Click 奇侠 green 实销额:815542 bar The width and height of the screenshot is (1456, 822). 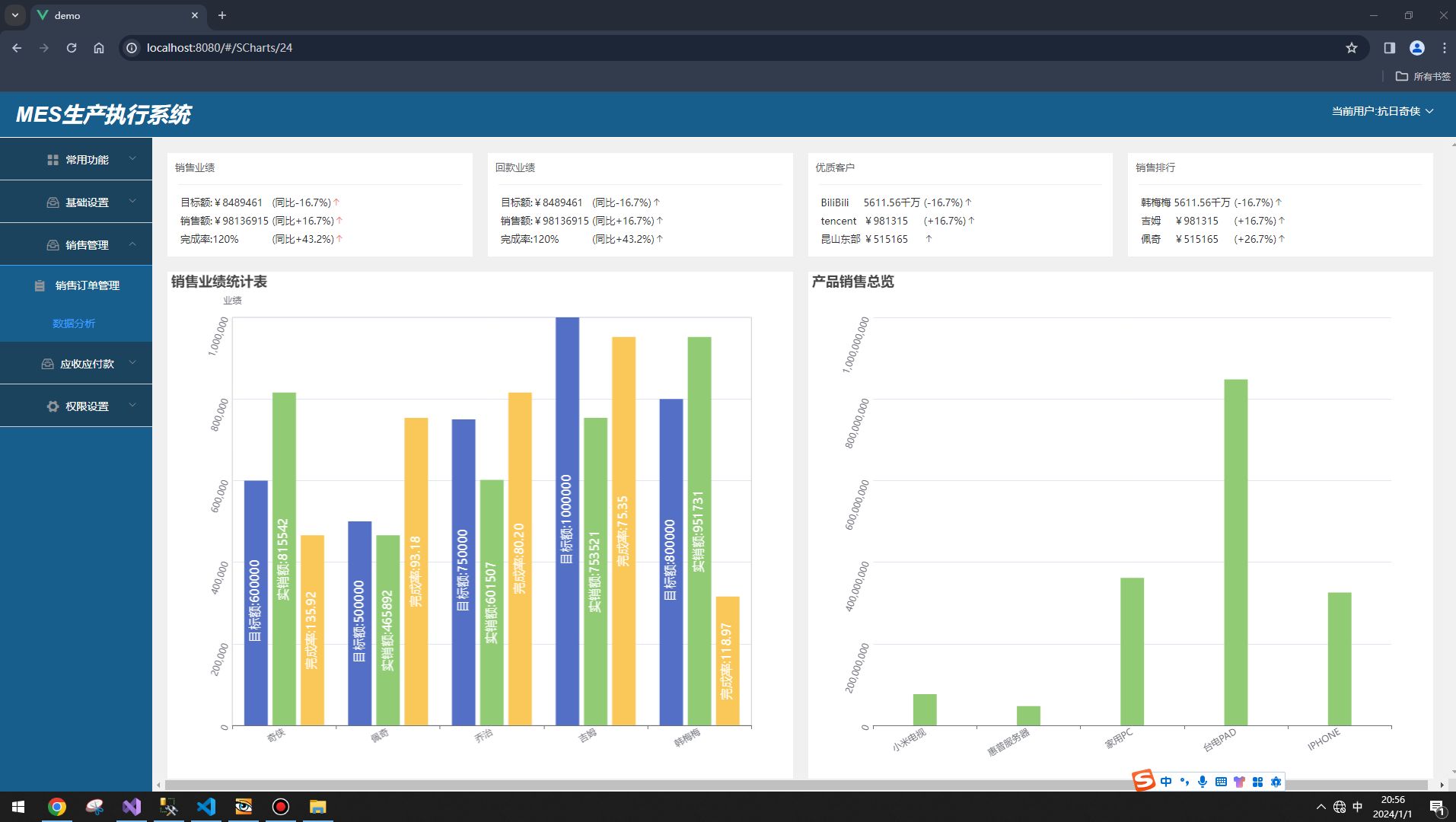284,559
